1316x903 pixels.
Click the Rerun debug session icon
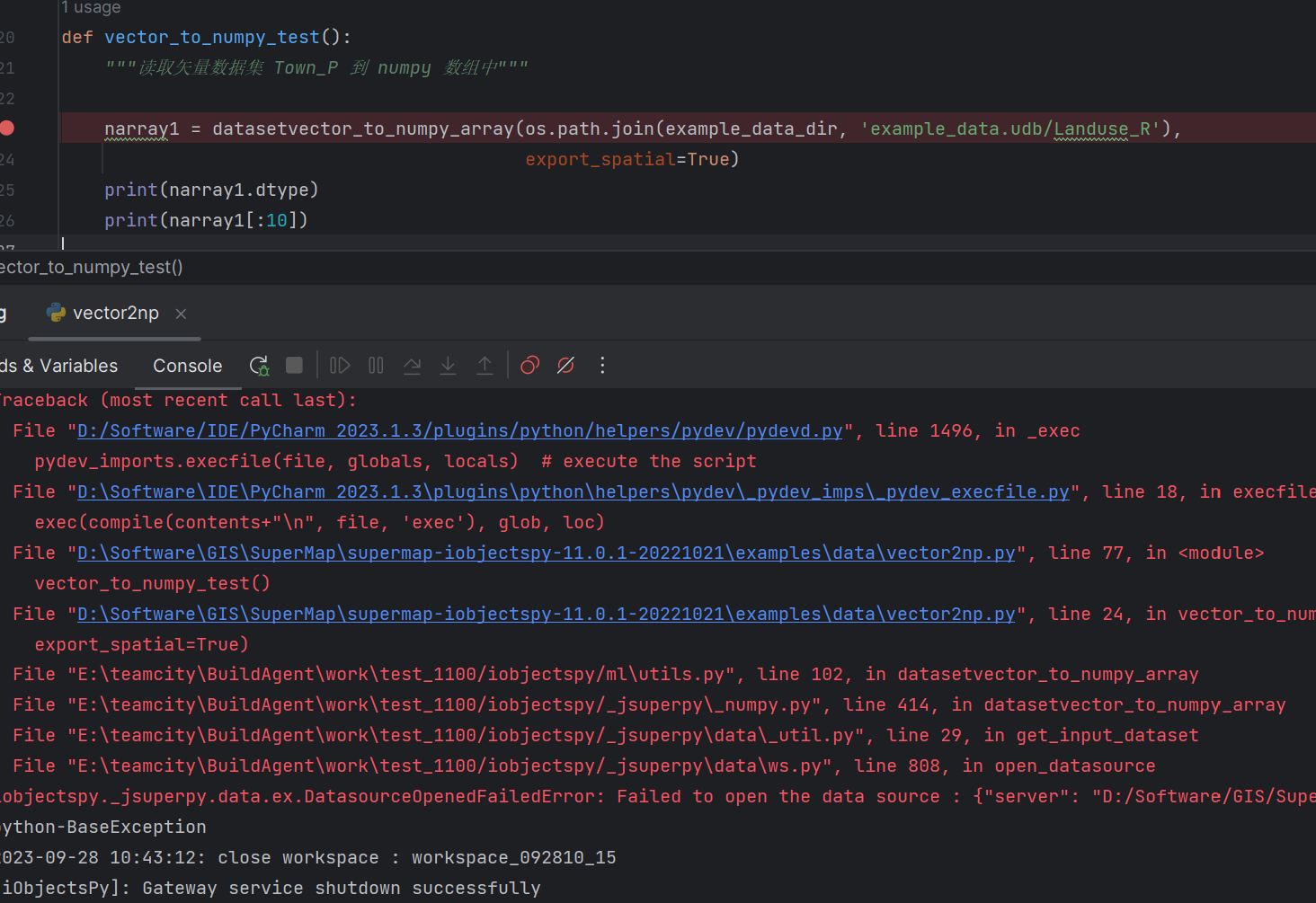coord(259,366)
